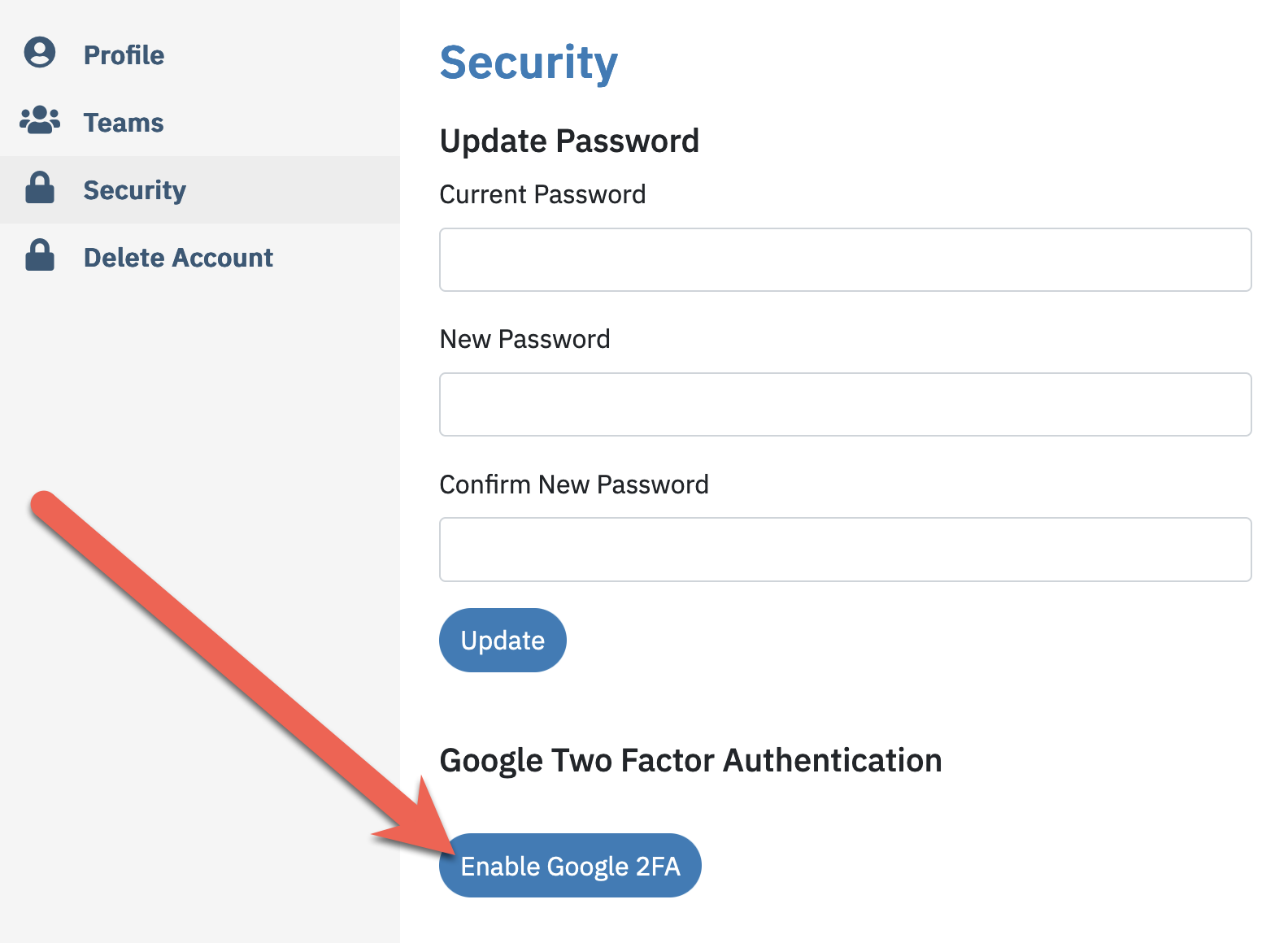Select the Confirm New Password field
The height and width of the screenshot is (943, 1288).
[845, 550]
